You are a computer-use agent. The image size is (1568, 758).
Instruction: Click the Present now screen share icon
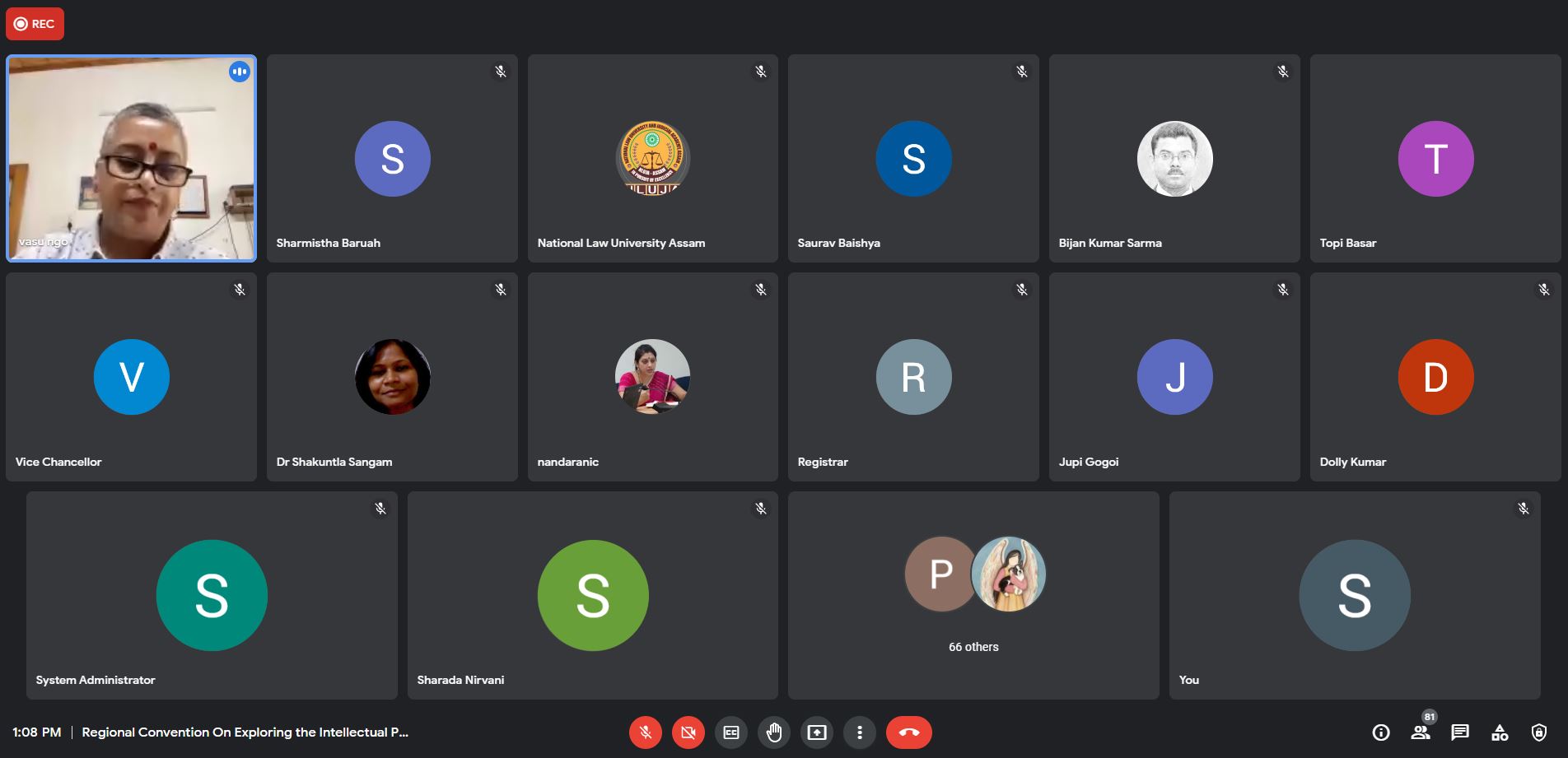tap(817, 732)
